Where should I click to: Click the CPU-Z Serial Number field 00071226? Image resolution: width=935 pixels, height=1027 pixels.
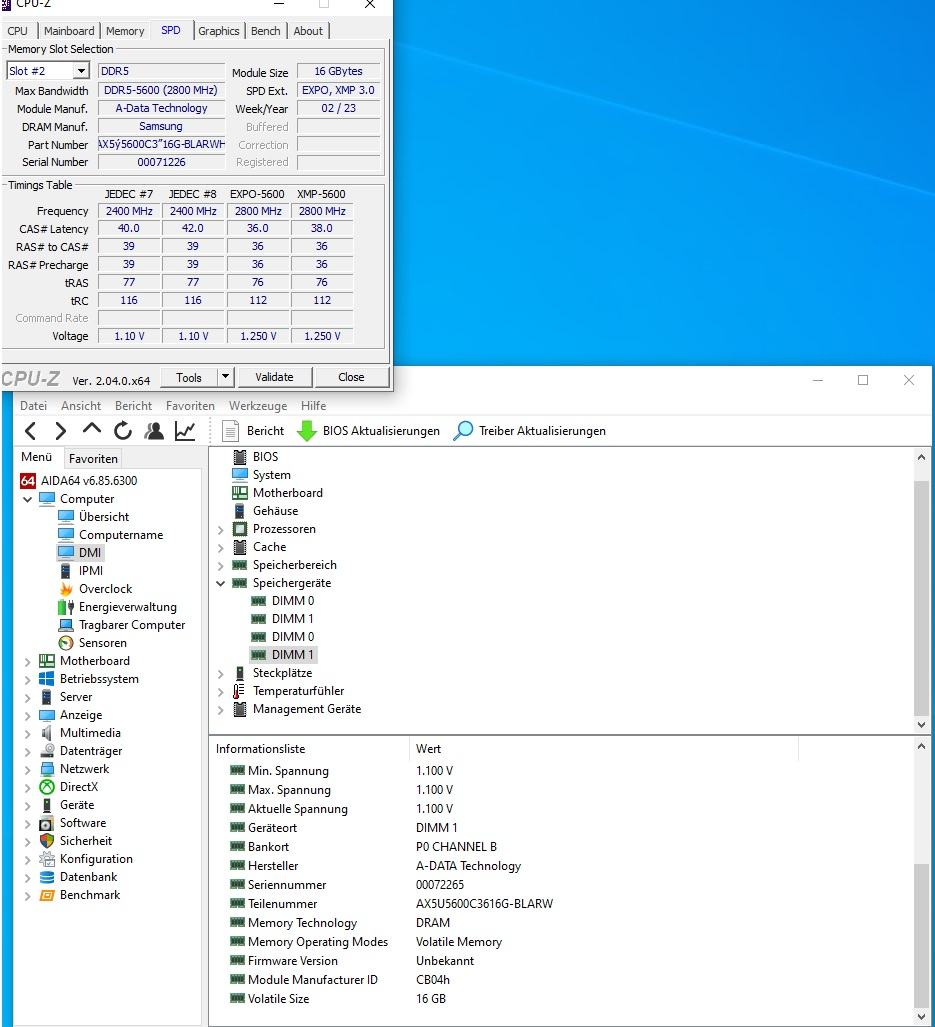161,162
